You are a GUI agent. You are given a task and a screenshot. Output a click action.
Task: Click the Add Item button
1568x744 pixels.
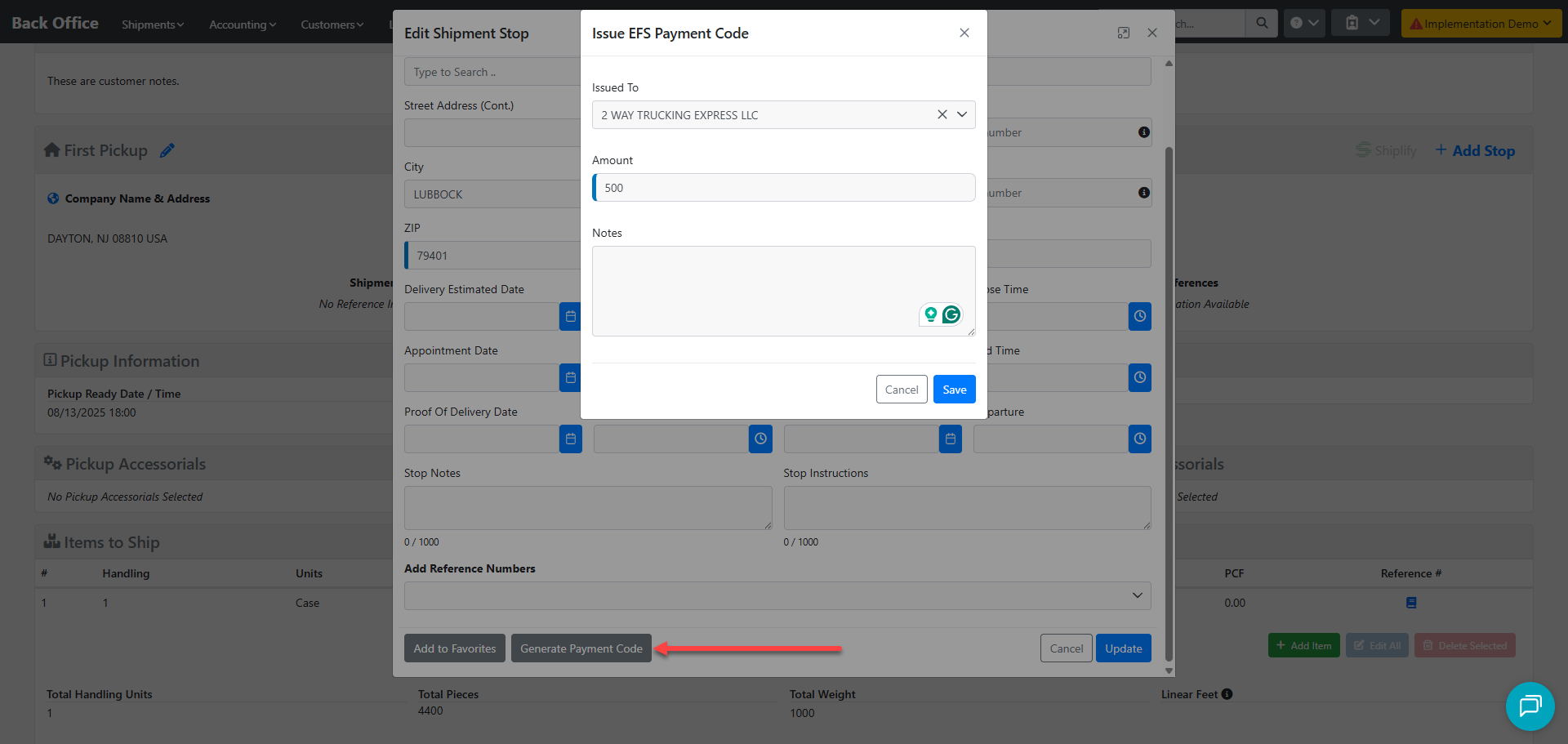pos(1303,645)
